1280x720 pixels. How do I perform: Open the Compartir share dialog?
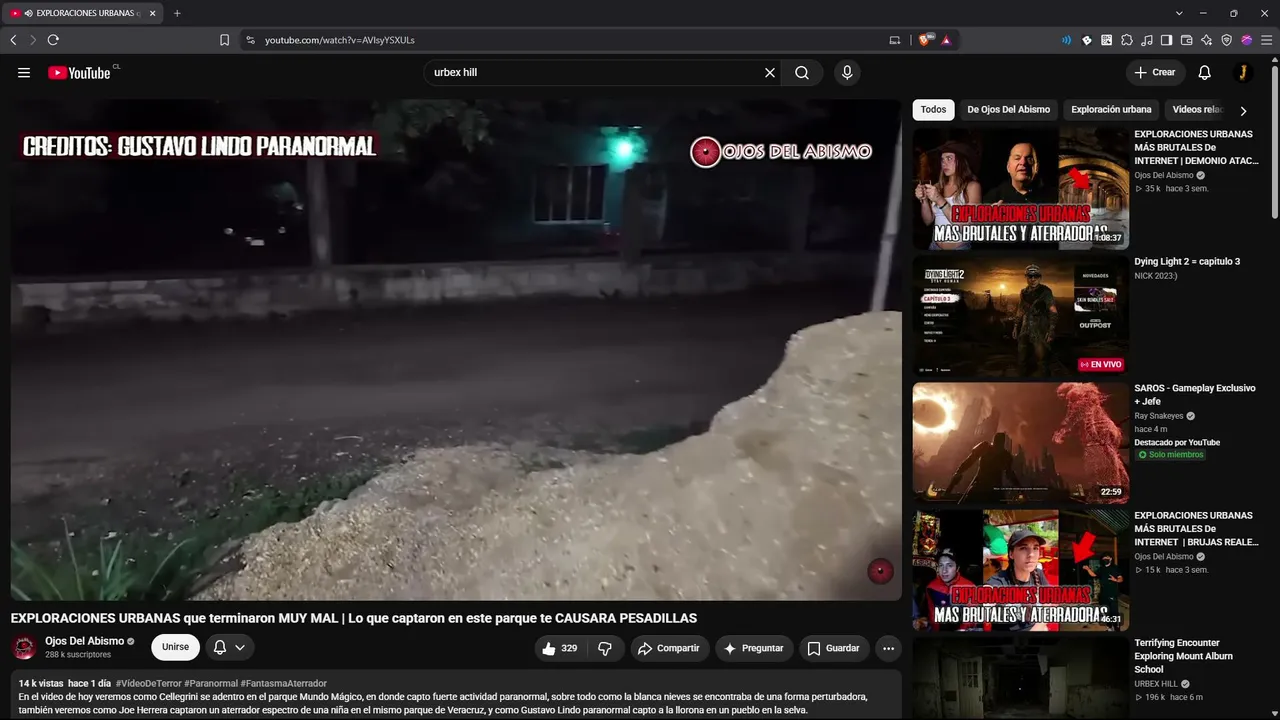669,648
